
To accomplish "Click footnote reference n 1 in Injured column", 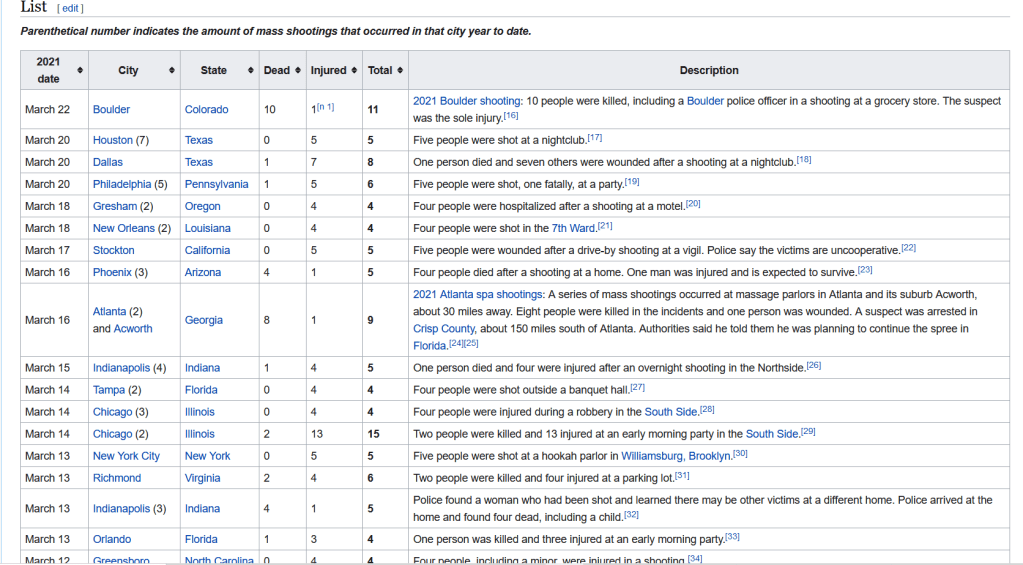I will click(325, 107).
